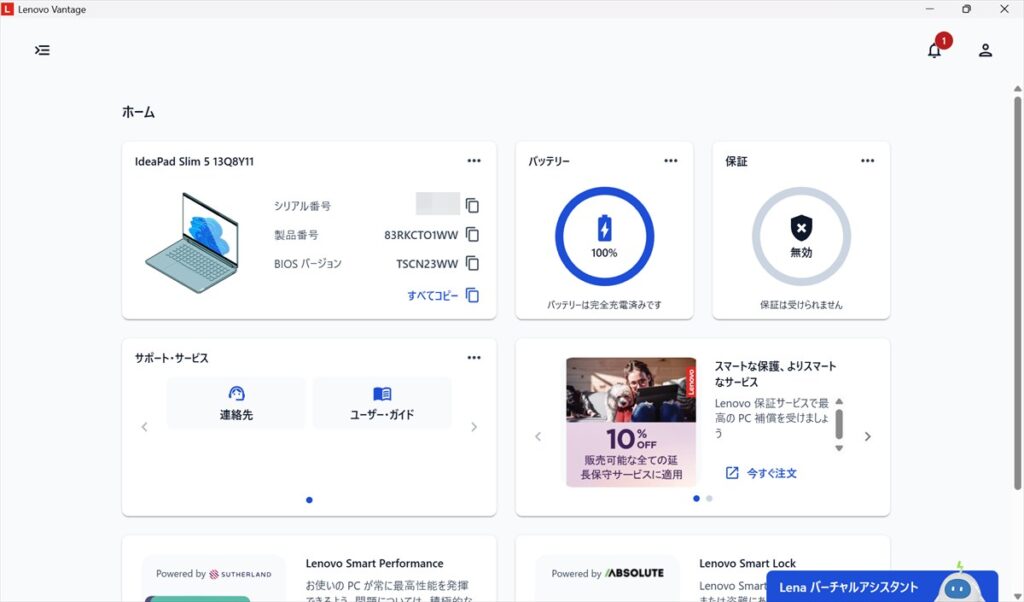Click the Sutherland logo on Smart Performance card
Image resolution: width=1024 pixels, height=602 pixels.
240,574
